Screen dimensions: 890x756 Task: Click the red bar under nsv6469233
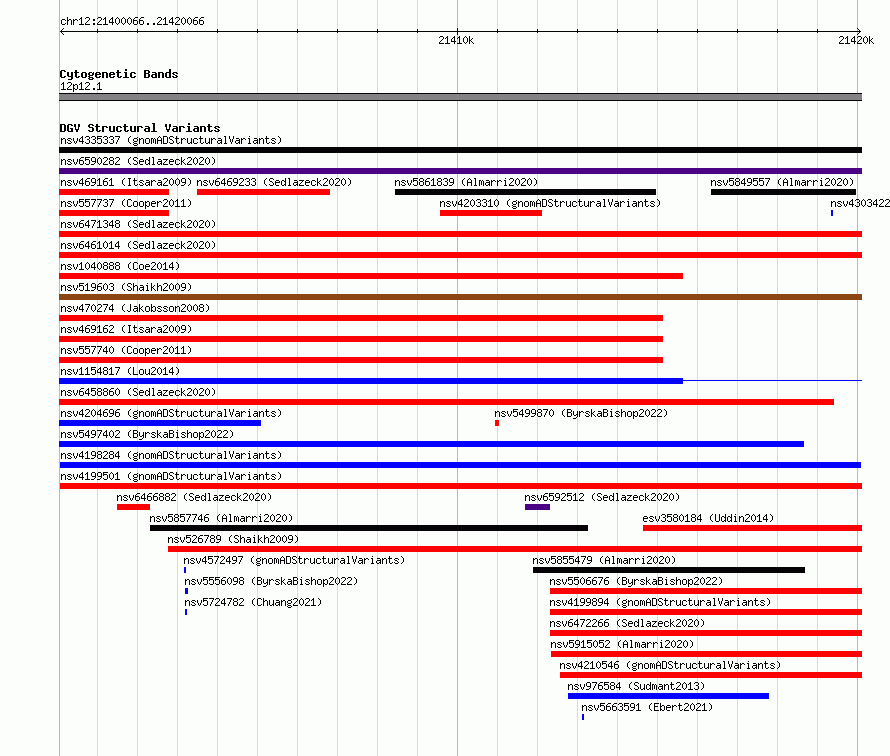coord(263,192)
